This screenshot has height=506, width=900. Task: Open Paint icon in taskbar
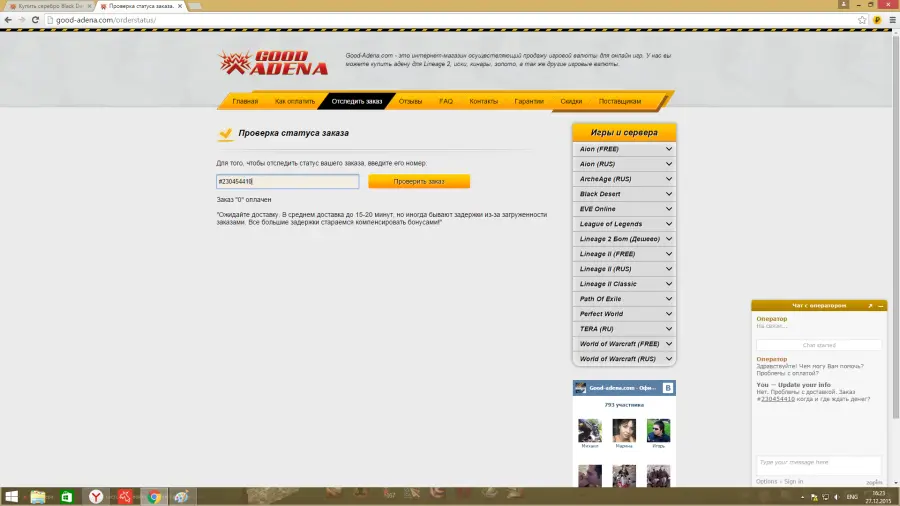(x=182, y=497)
